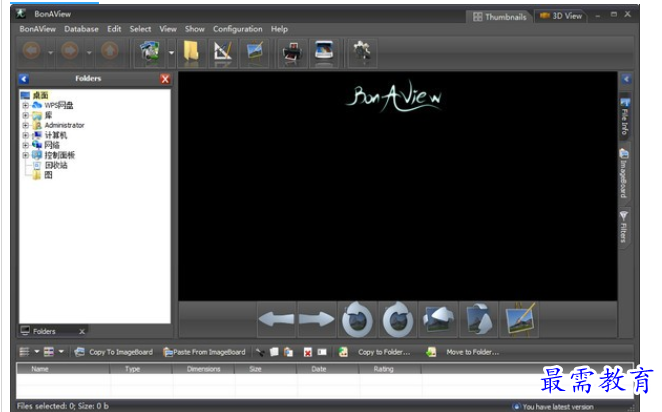The width and height of the screenshot is (662, 412).
Task: Flip image horizontally icon
Action: click(438, 320)
